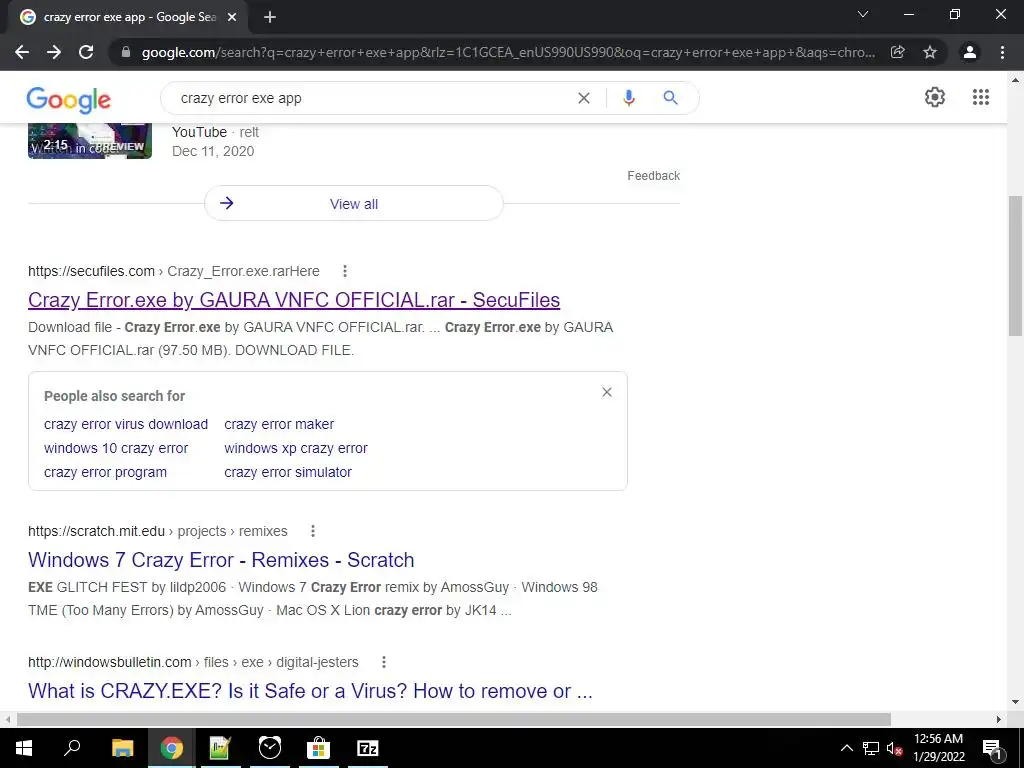Open Google apps grid
This screenshot has width=1024, height=768.
pyautogui.click(x=981, y=97)
